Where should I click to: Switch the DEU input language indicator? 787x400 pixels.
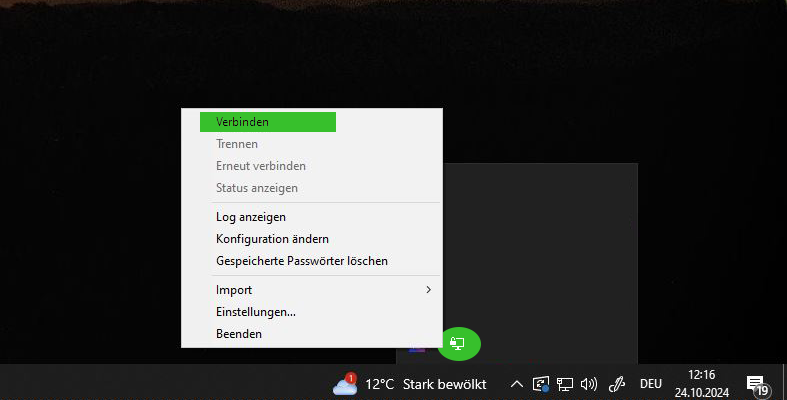click(650, 384)
